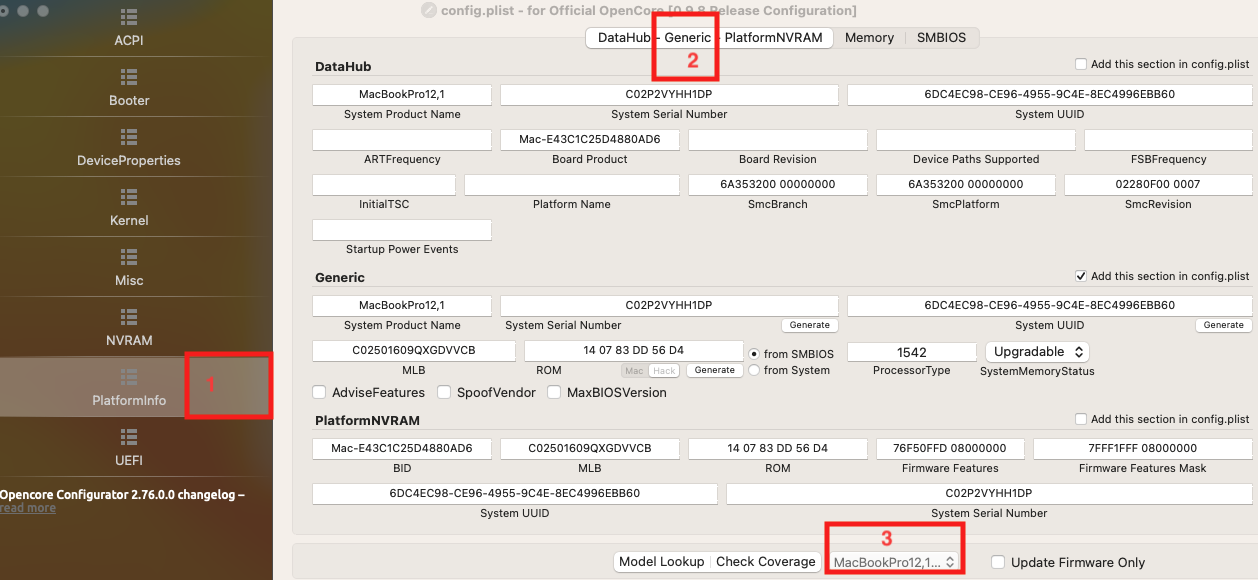Toggle the SpoofVendor checkbox
1258x580 pixels.
pyautogui.click(x=445, y=393)
